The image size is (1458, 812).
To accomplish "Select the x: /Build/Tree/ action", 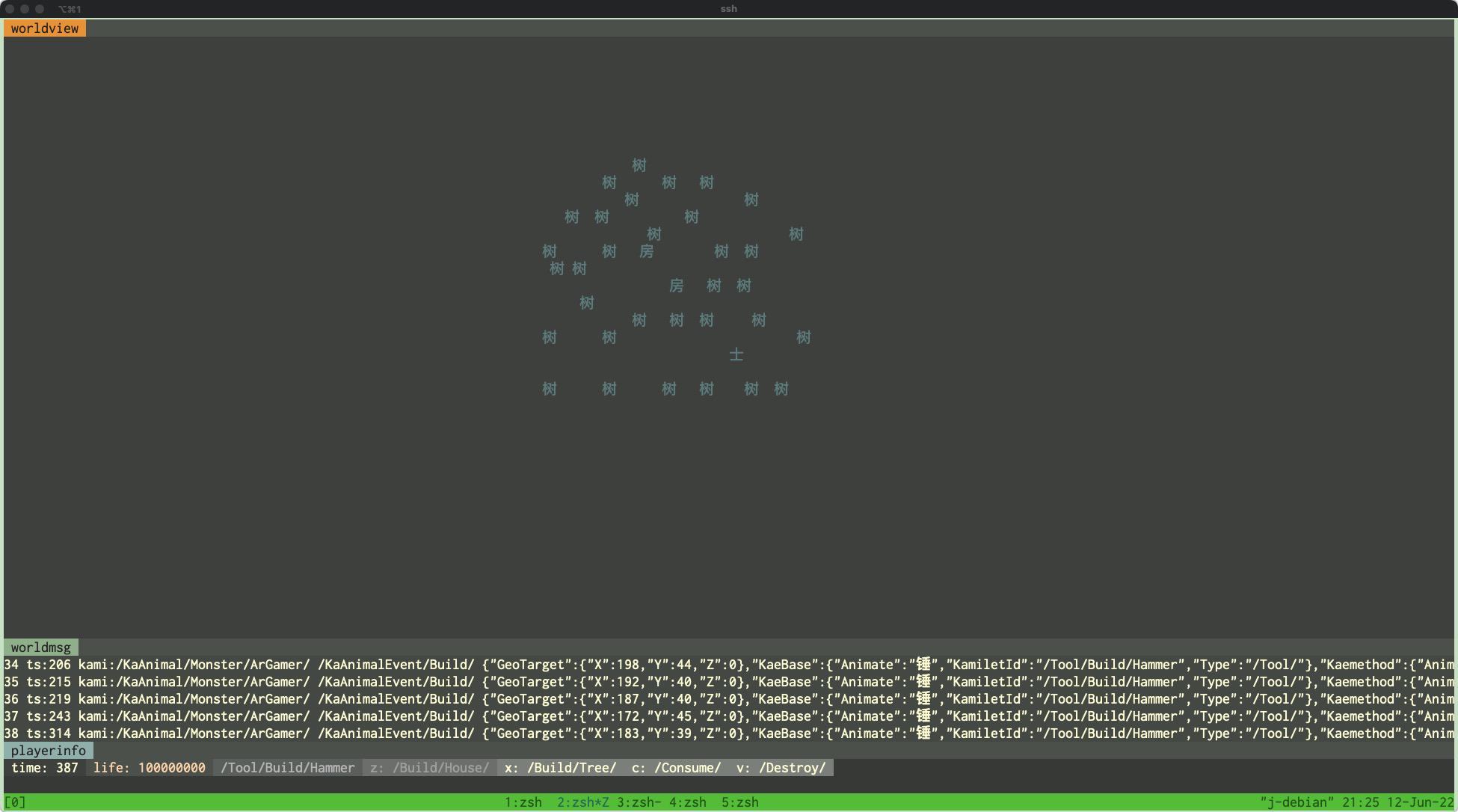I will tap(561, 768).
